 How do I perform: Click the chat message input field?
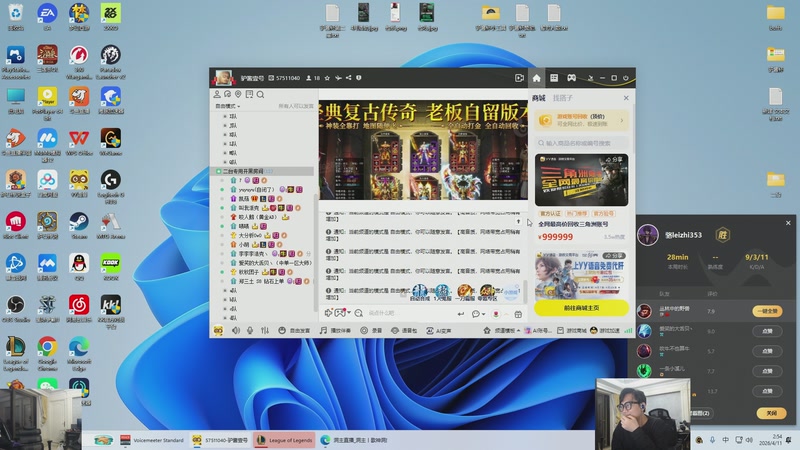[410, 313]
